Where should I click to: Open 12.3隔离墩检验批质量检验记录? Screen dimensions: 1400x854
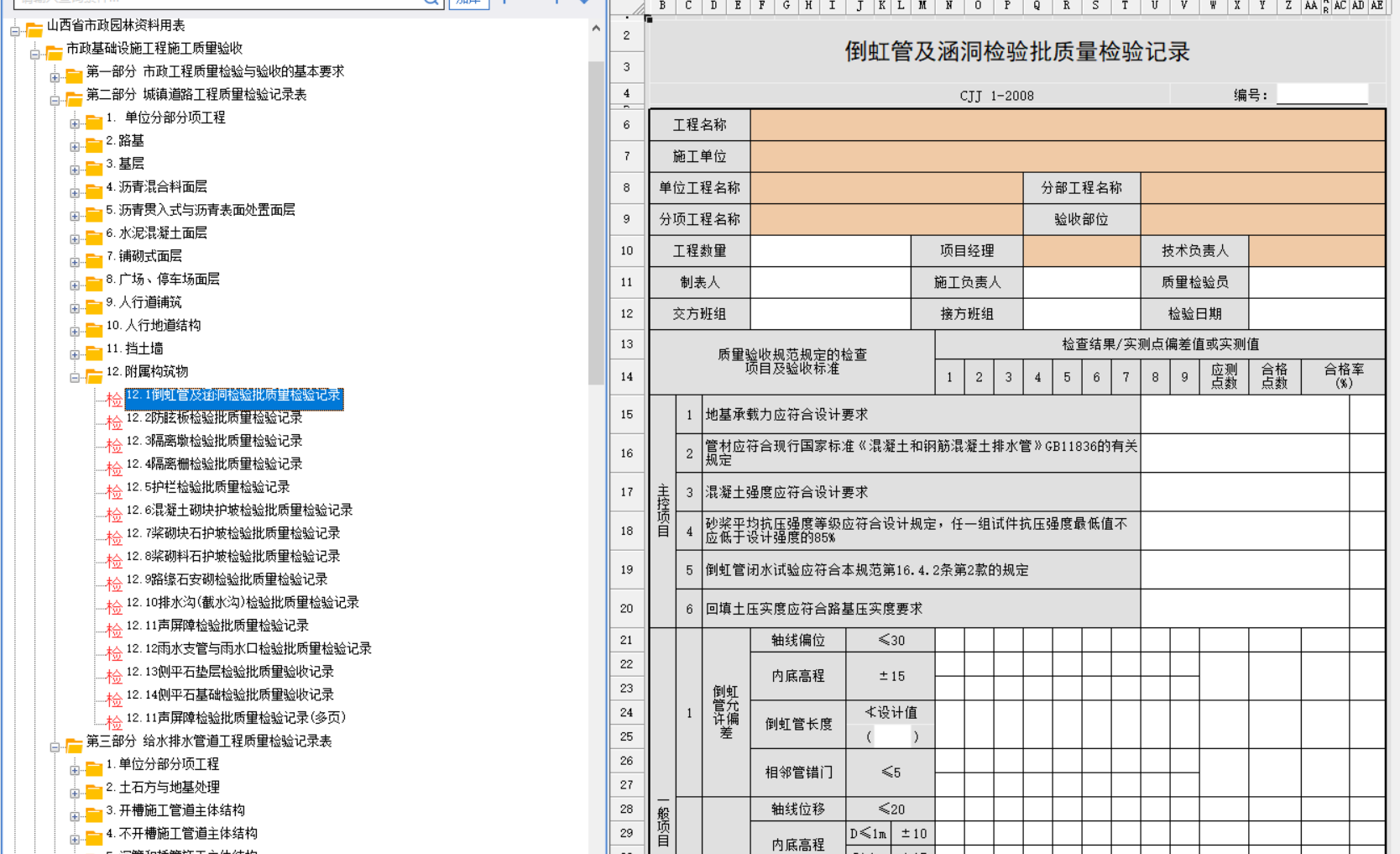[x=214, y=441]
